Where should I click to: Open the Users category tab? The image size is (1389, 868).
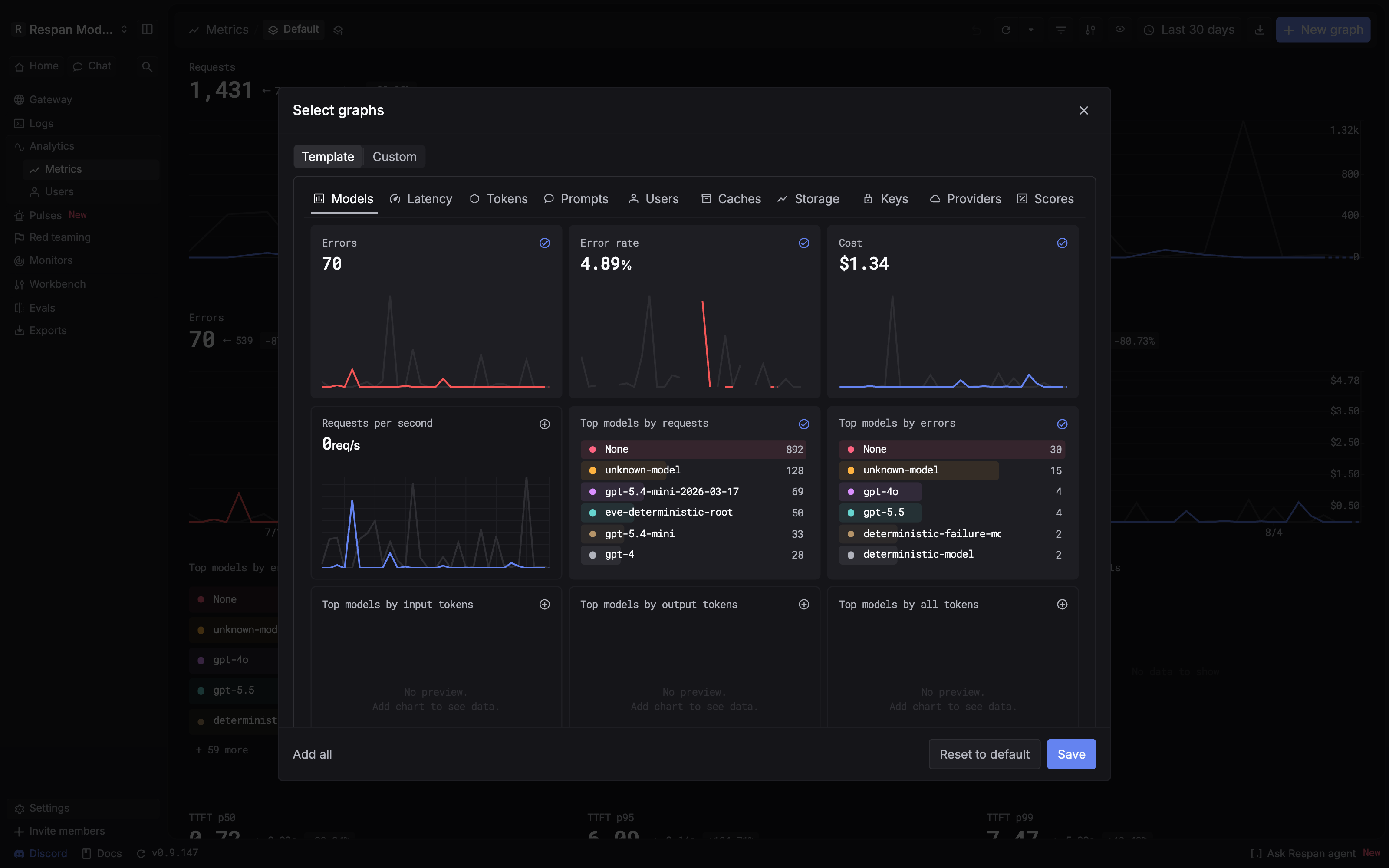coord(653,199)
